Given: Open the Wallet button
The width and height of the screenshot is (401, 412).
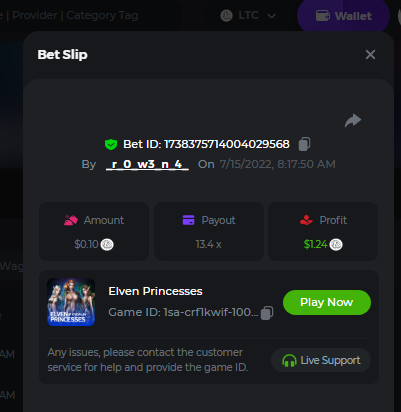Looking at the screenshot, I should point(343,16).
